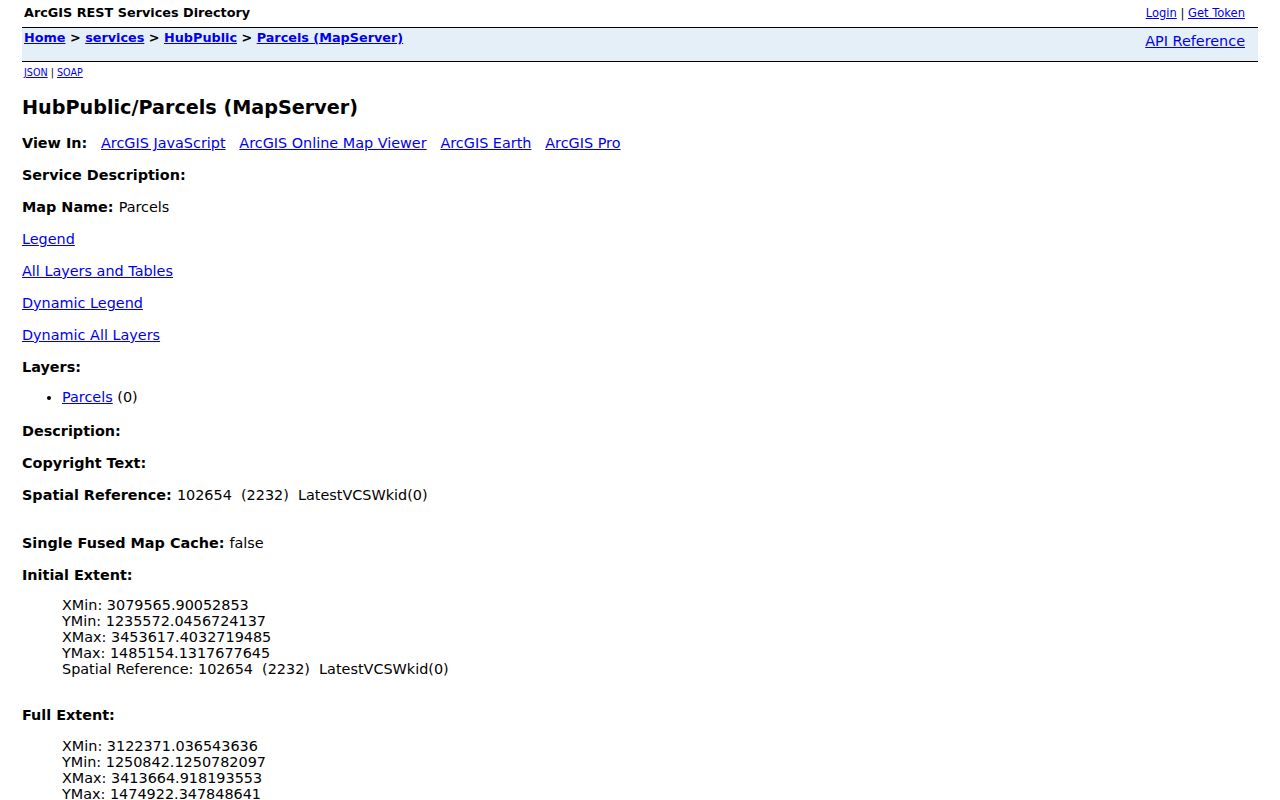Click the ArcGIS REST Services Directory title
1280x800 pixels.
coord(137,13)
